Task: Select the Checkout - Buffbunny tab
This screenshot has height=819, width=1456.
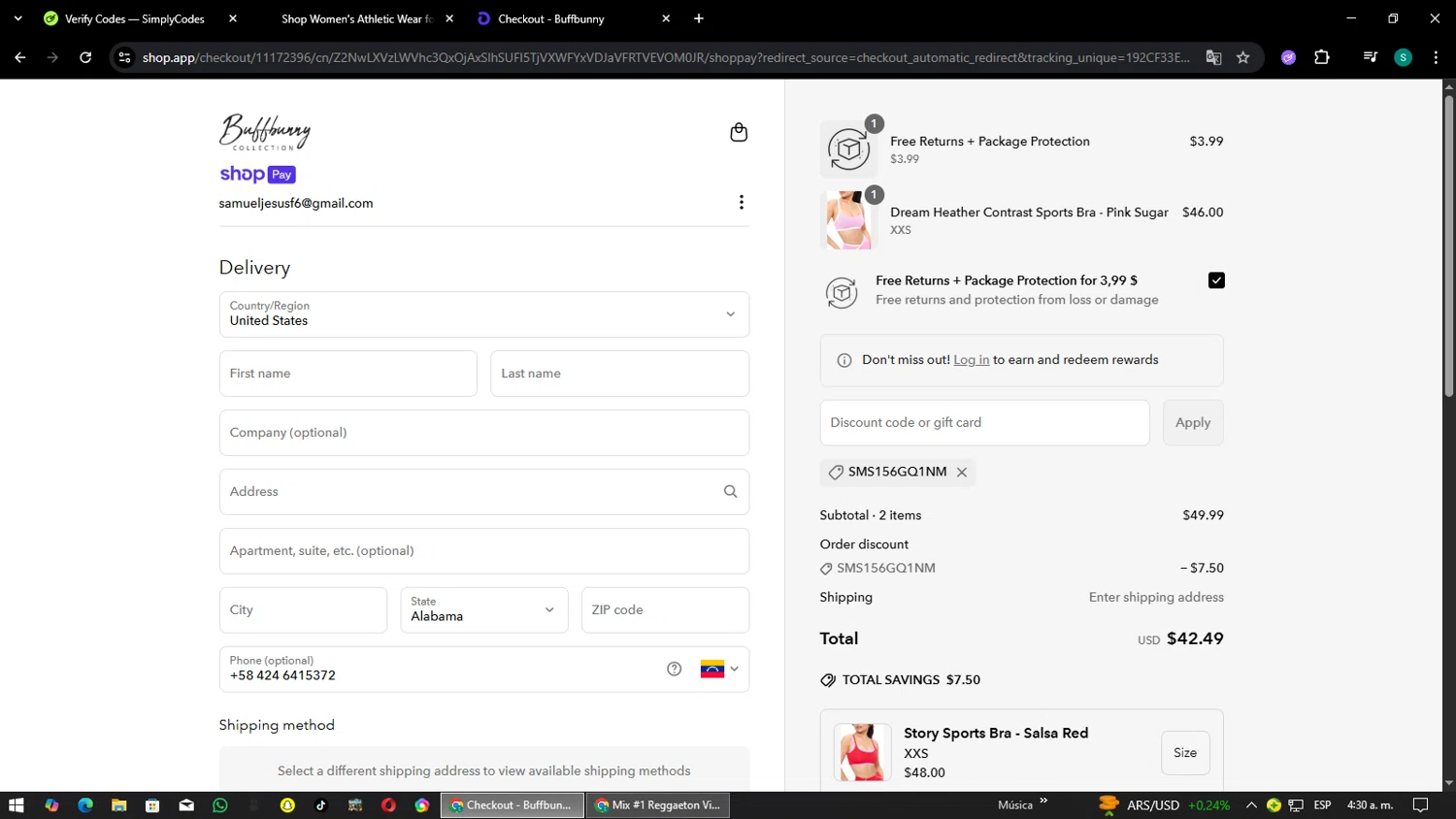Action: 550,18
